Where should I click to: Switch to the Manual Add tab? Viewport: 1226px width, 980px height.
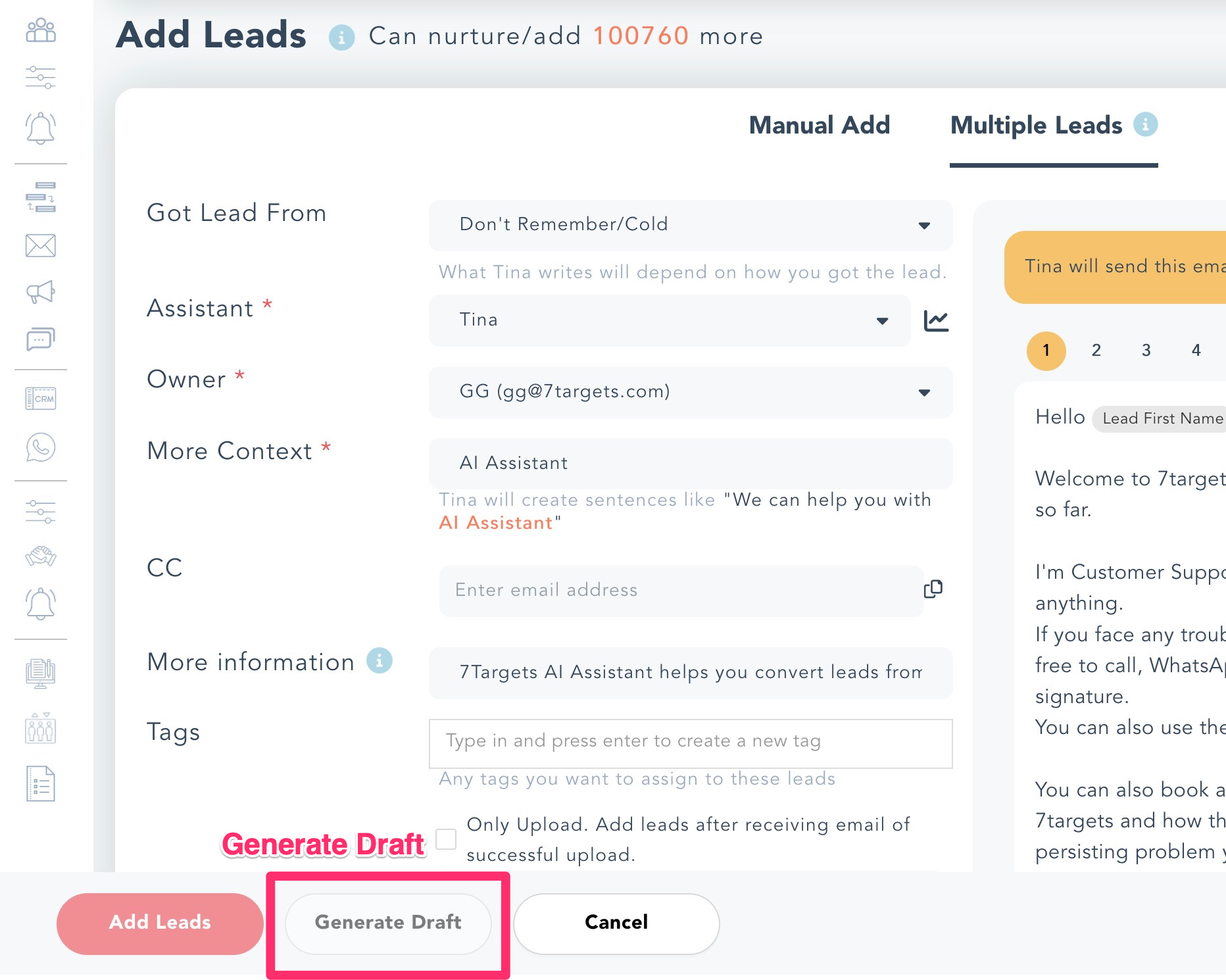pos(820,125)
